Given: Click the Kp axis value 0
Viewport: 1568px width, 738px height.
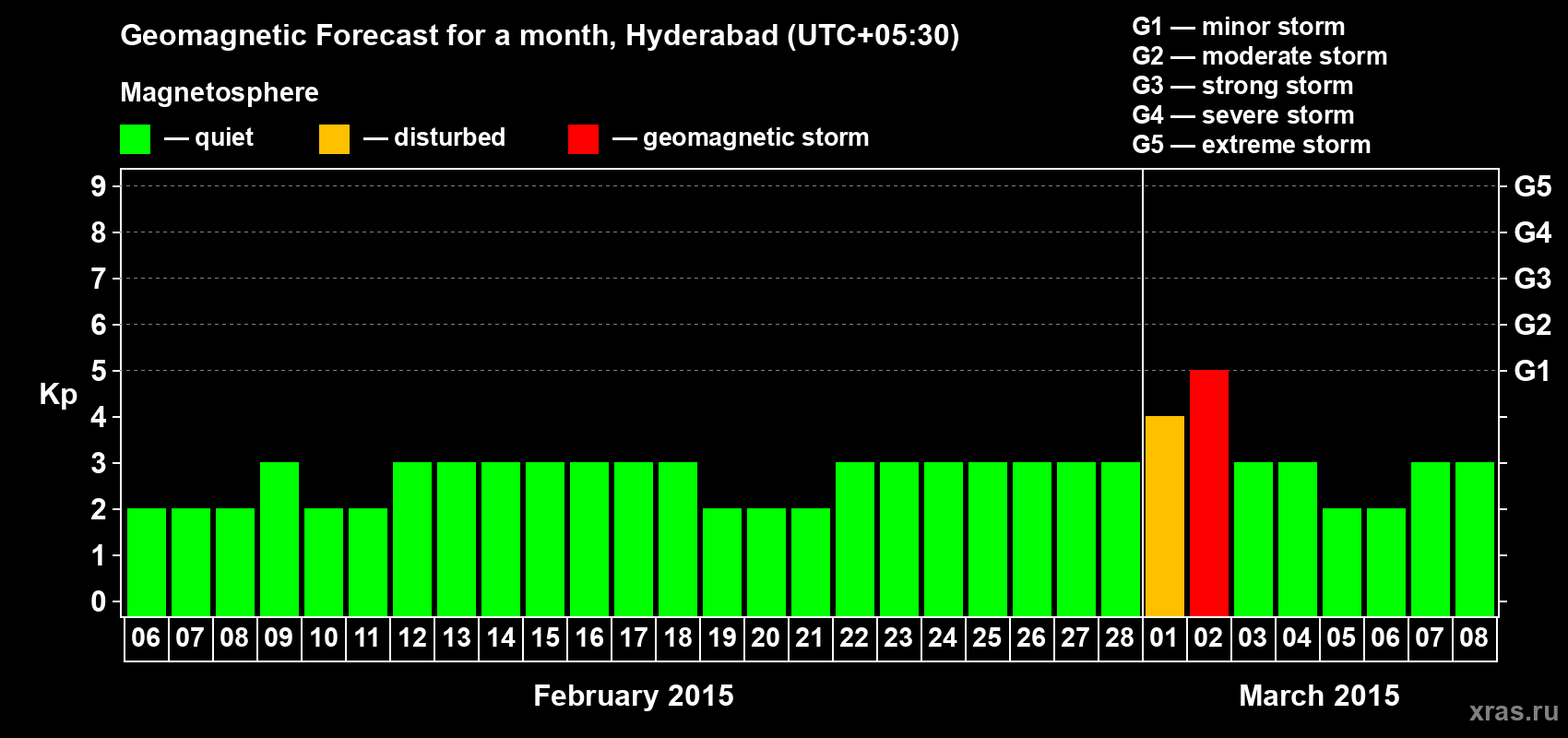Looking at the screenshot, I should click(x=99, y=601).
